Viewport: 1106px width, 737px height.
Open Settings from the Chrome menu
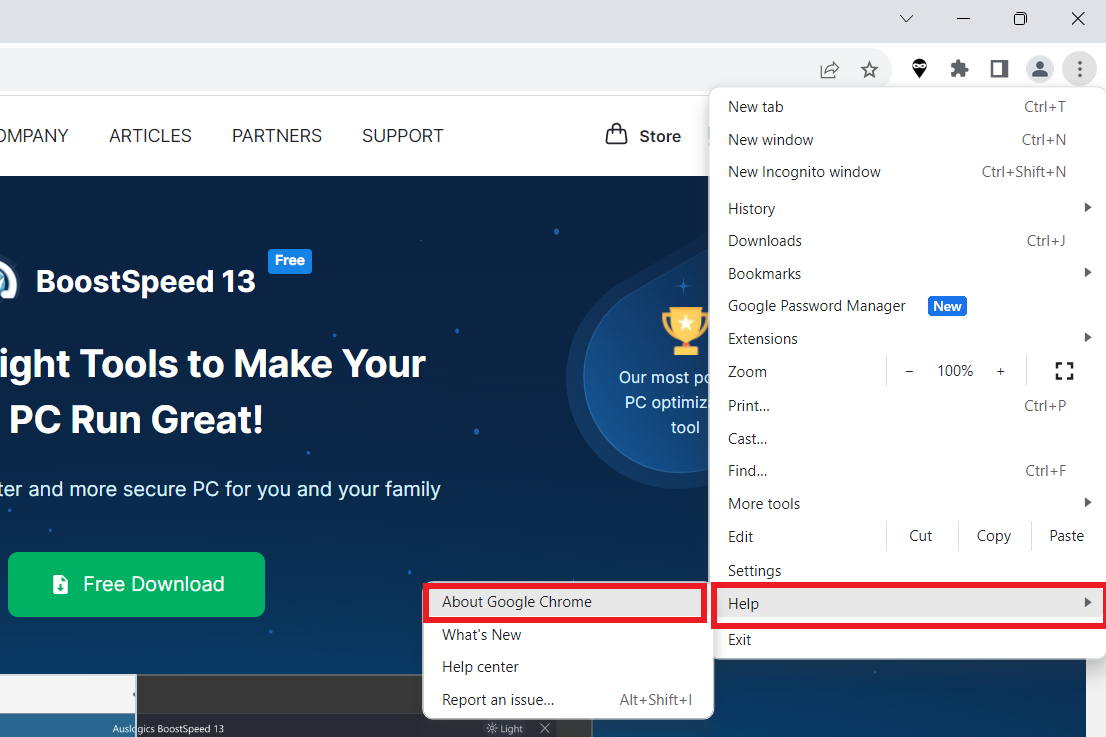coord(907,570)
